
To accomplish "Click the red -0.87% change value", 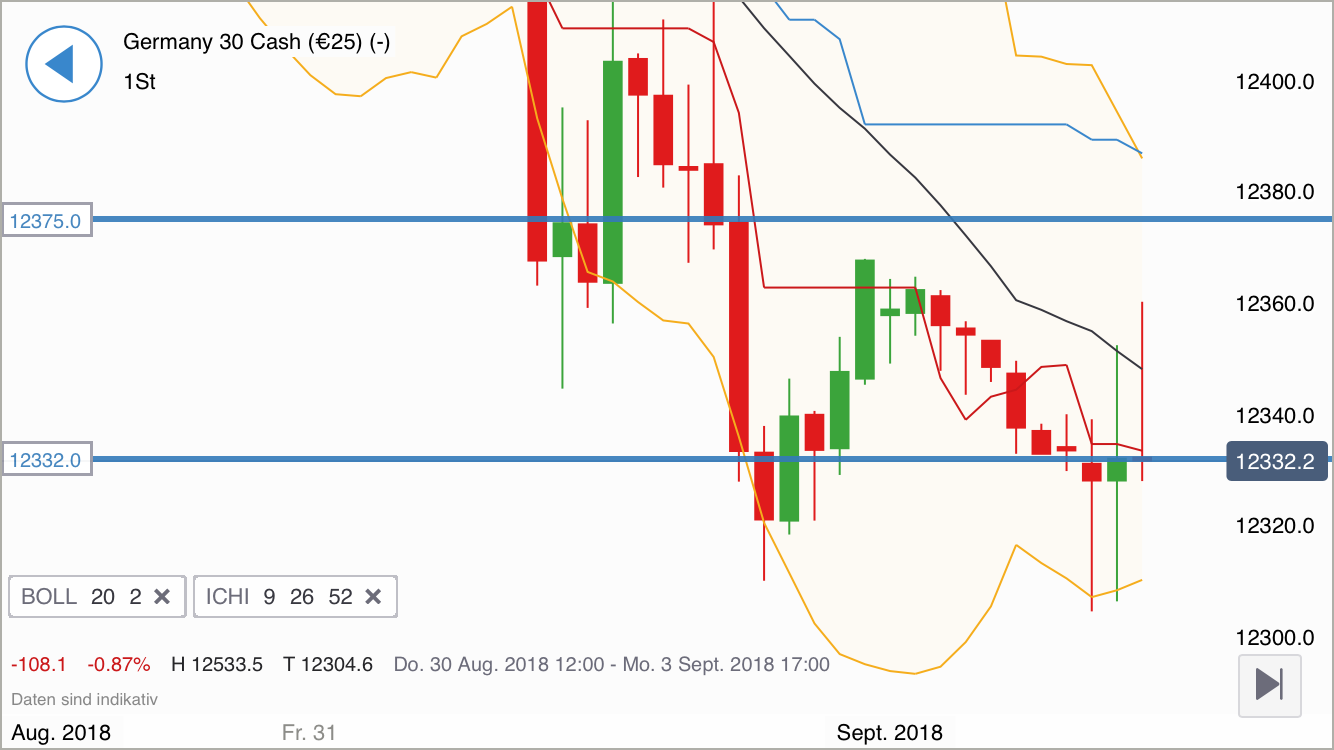I will coord(118,663).
